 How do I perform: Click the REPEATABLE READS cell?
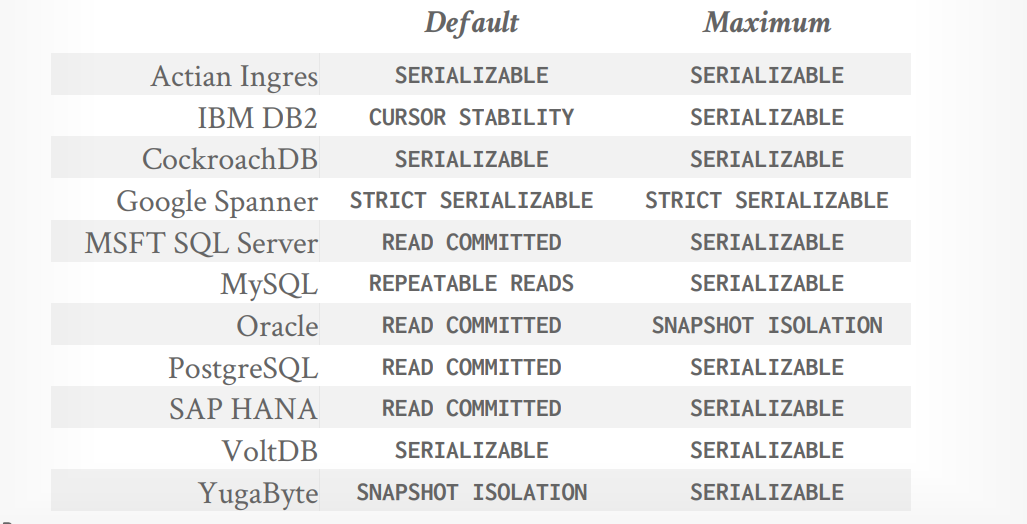pyautogui.click(x=471, y=284)
